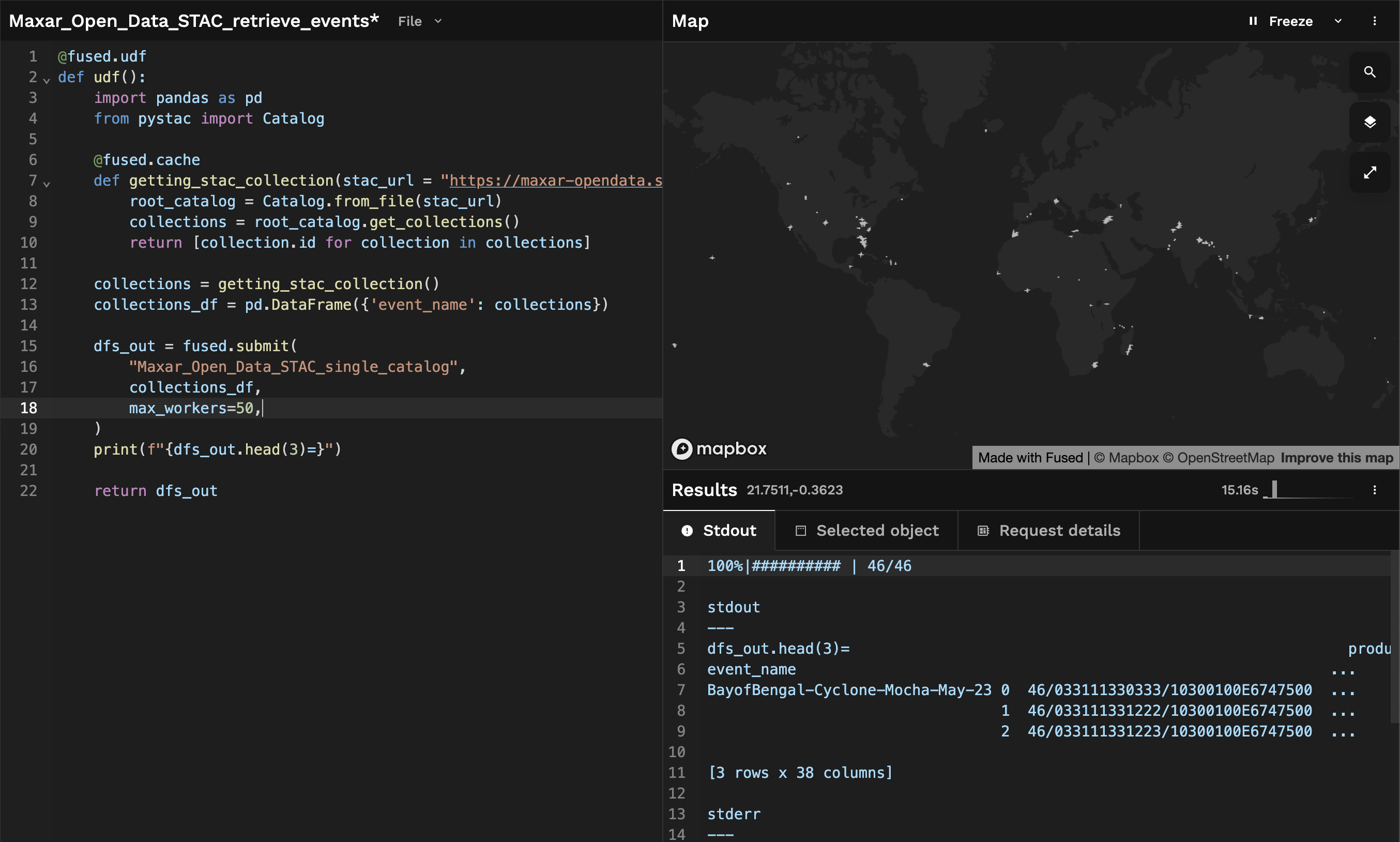This screenshot has width=1400, height=842.
Task: Click the collections_df DataFrame line 13
Action: point(351,305)
